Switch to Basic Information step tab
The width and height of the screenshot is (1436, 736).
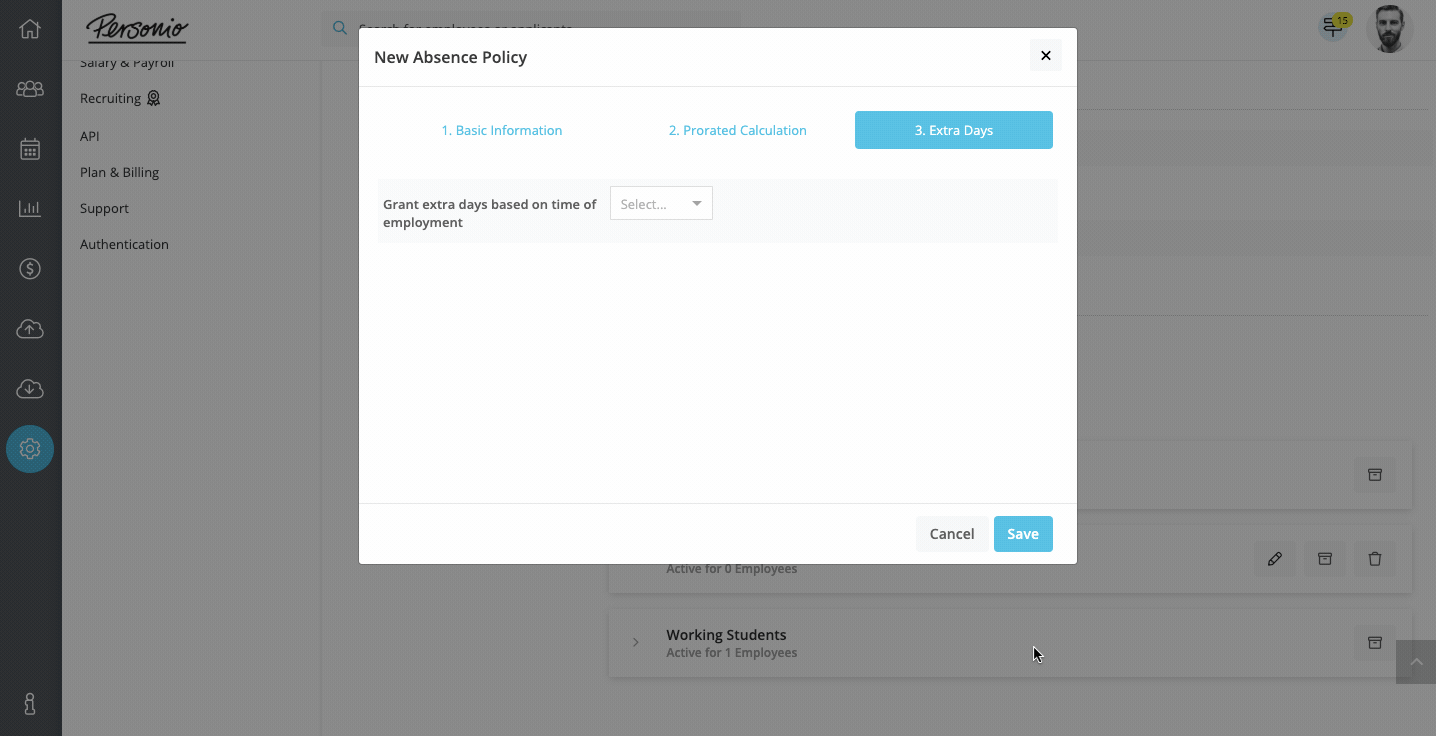point(502,130)
